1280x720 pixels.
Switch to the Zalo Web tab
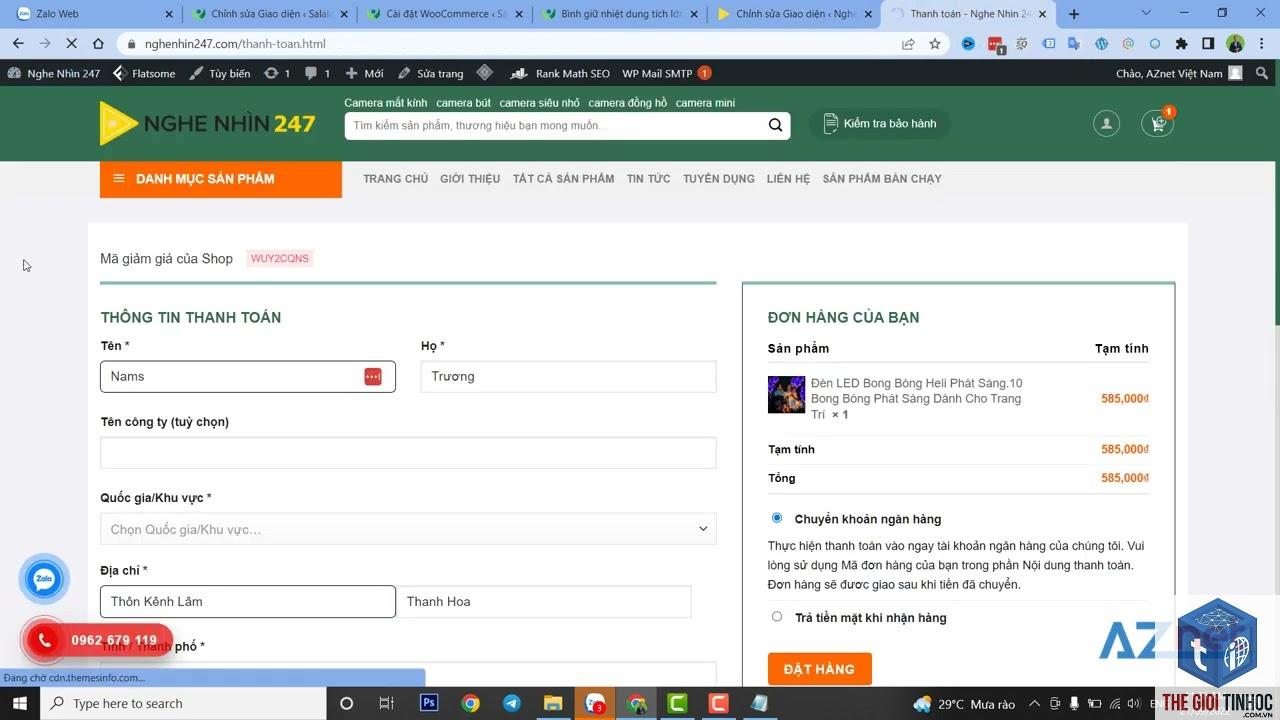(x=92, y=14)
